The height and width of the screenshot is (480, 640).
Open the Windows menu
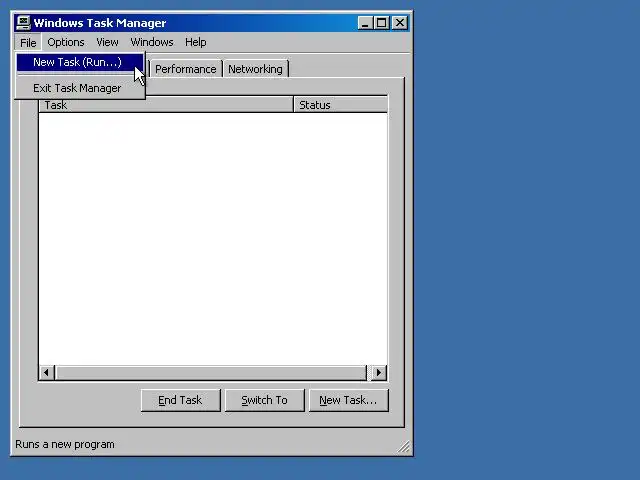(x=152, y=42)
